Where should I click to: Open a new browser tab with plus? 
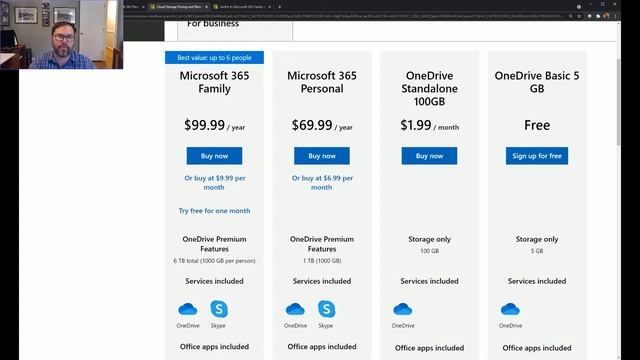(x=280, y=7)
